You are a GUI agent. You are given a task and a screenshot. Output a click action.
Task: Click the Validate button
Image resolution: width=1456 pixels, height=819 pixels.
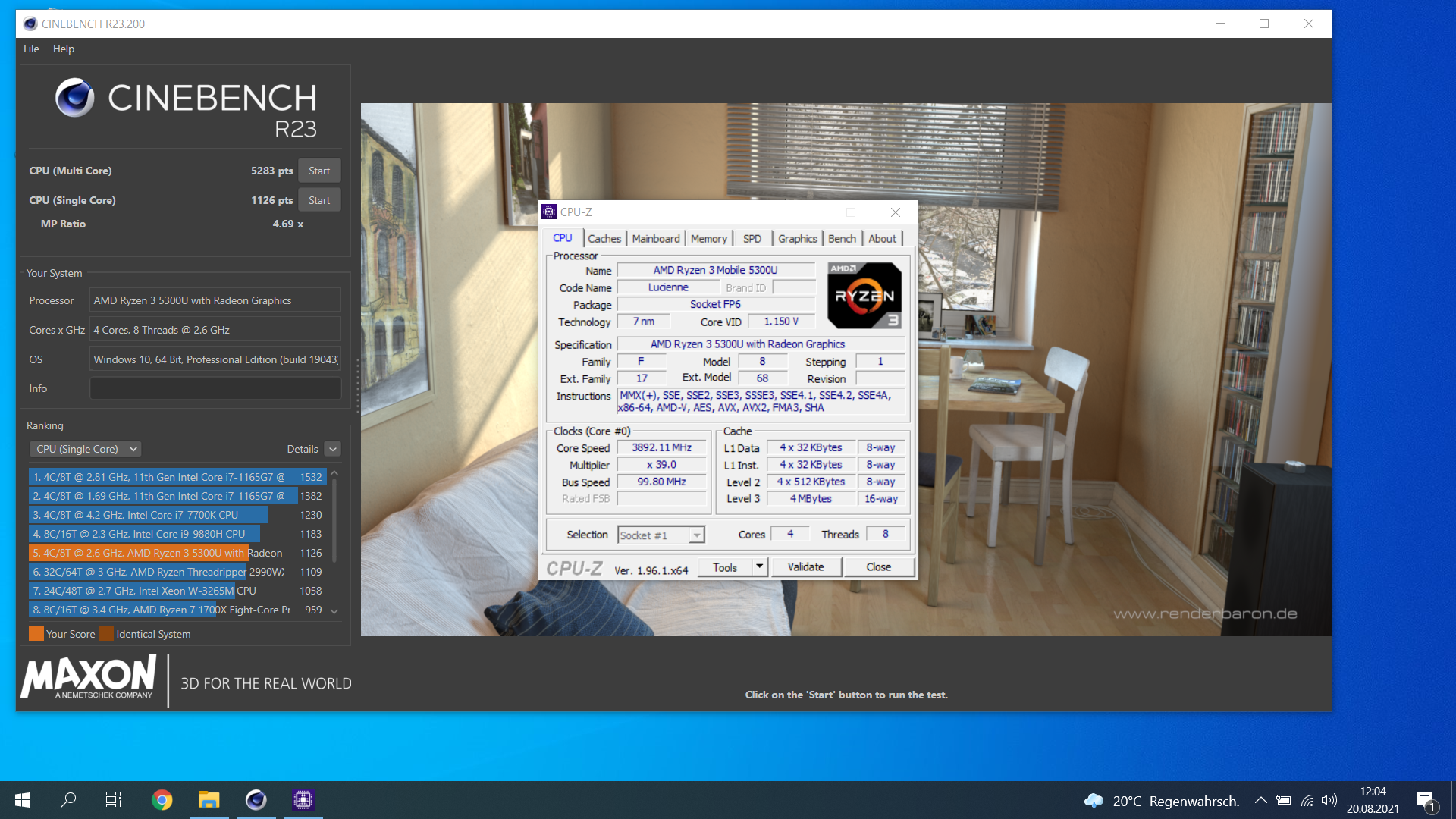[x=805, y=566]
